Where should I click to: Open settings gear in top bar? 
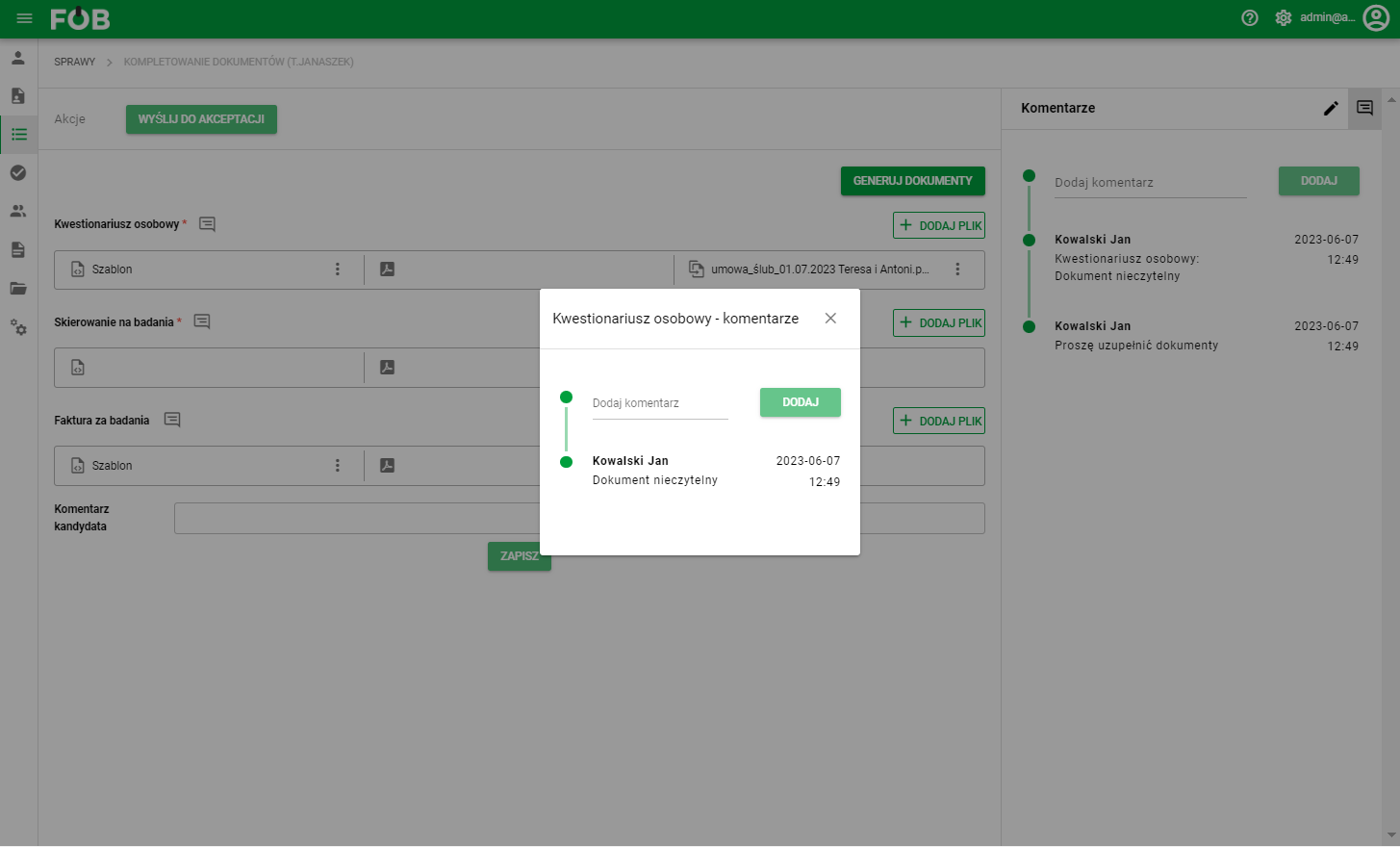point(1283,18)
